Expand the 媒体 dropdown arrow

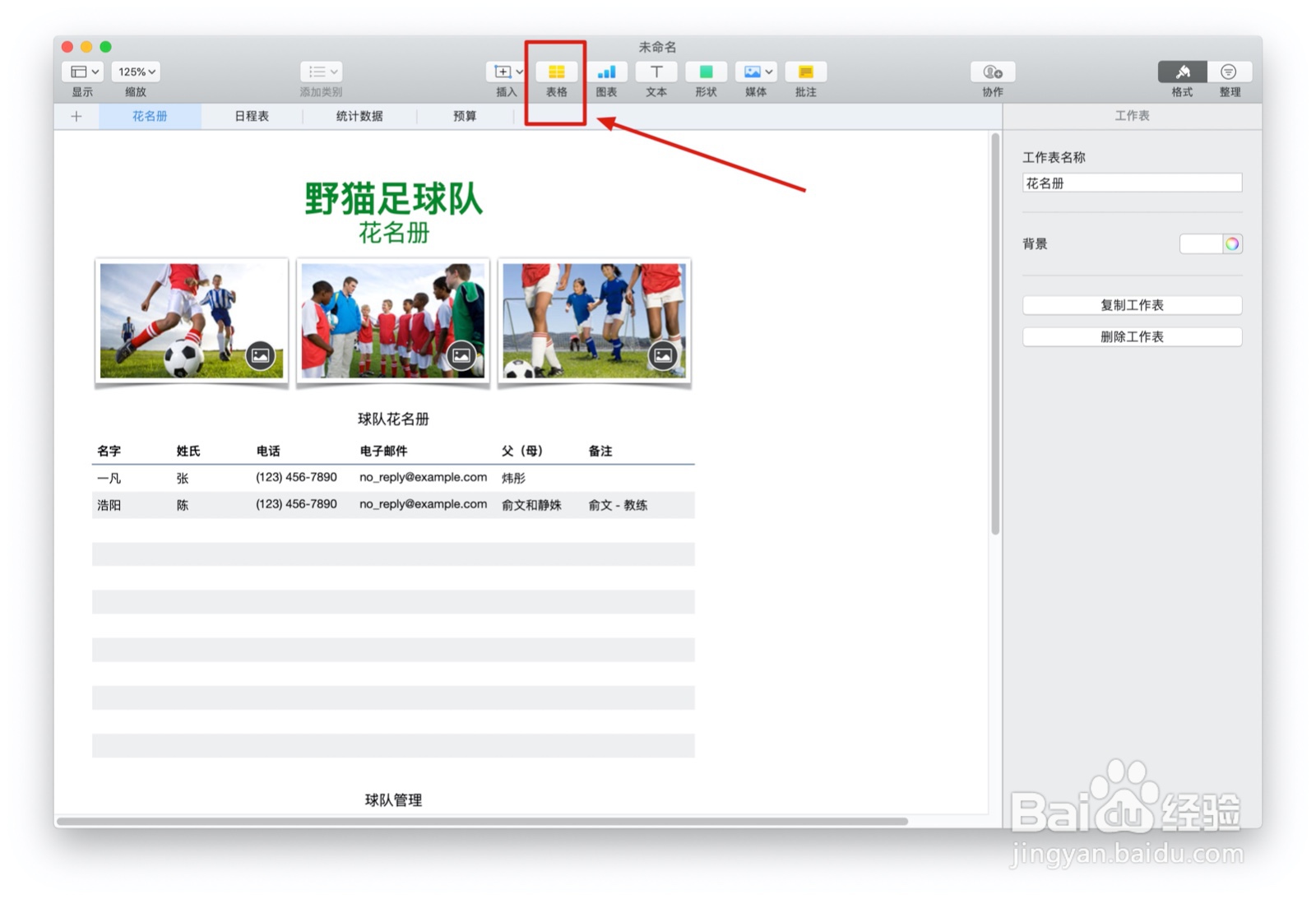pos(771,72)
